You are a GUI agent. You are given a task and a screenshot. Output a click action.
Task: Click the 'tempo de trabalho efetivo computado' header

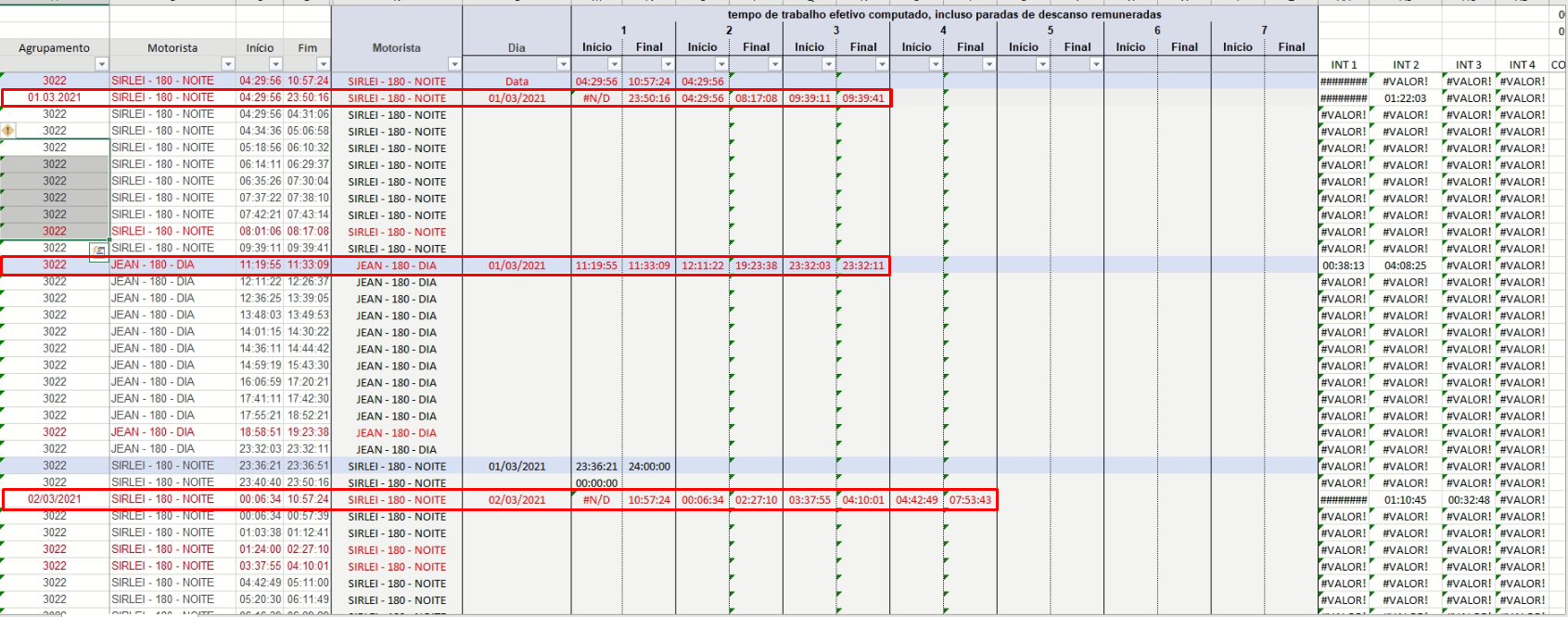pos(944,15)
